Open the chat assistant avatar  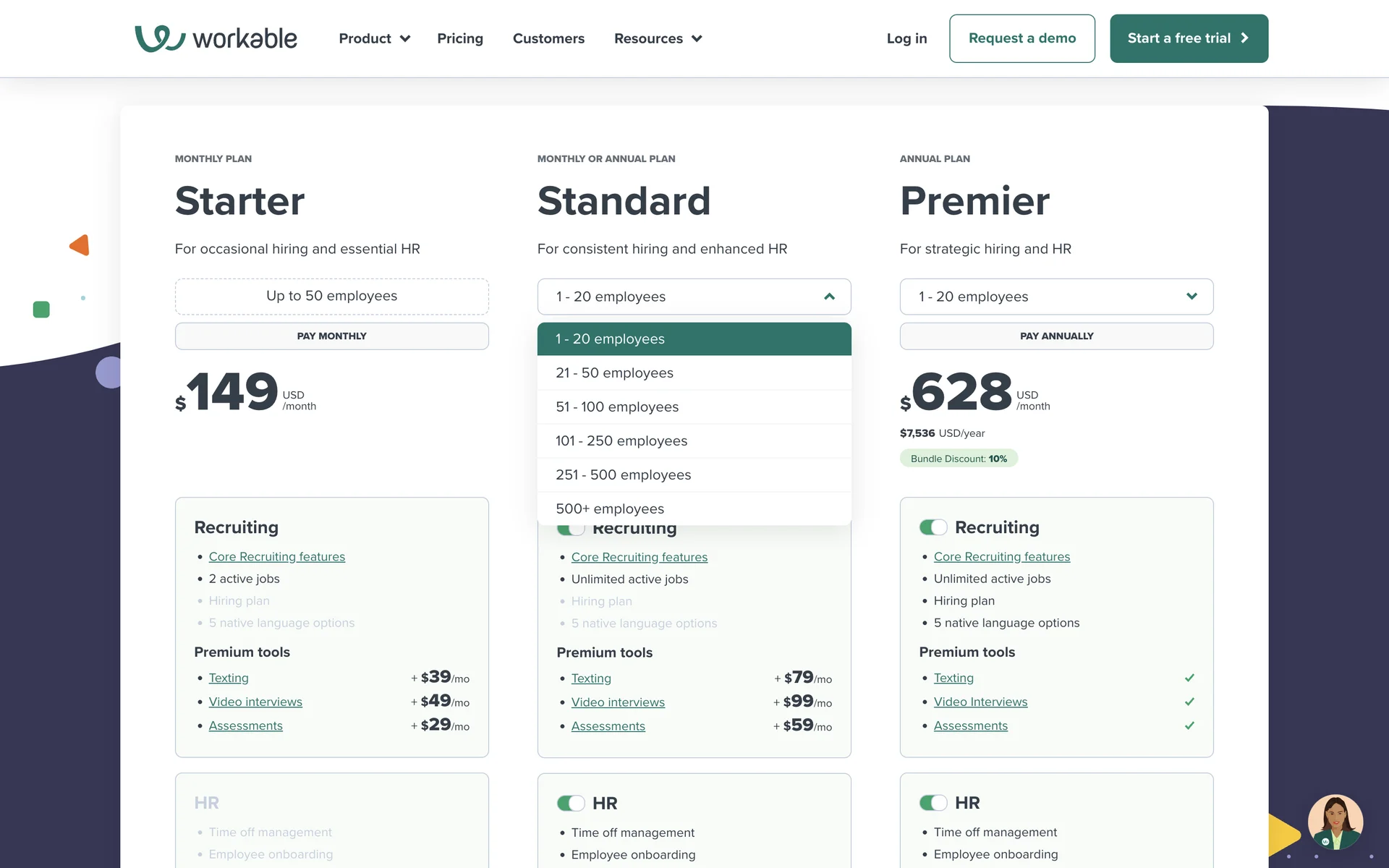(x=1335, y=822)
